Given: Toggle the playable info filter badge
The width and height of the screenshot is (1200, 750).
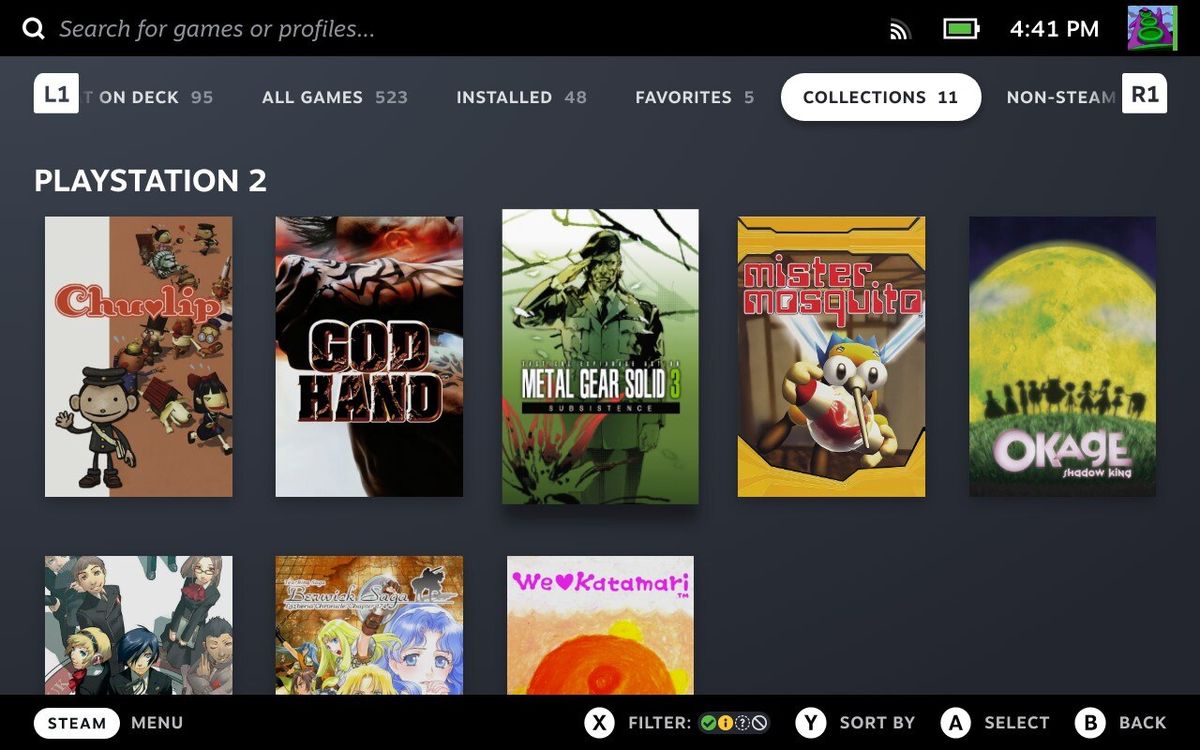Looking at the screenshot, I should [727, 722].
